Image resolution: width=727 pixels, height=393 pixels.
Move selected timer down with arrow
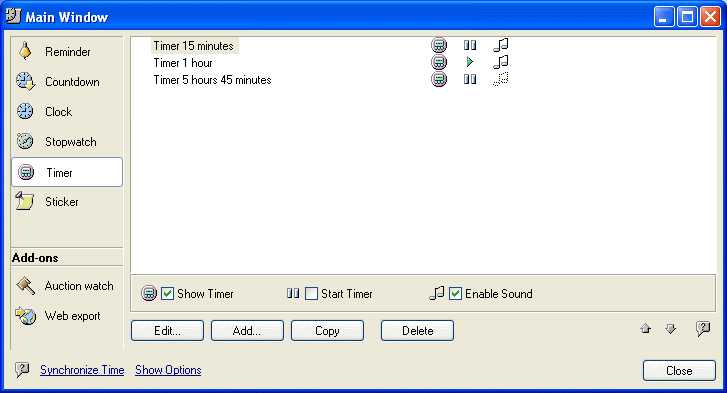[670, 329]
